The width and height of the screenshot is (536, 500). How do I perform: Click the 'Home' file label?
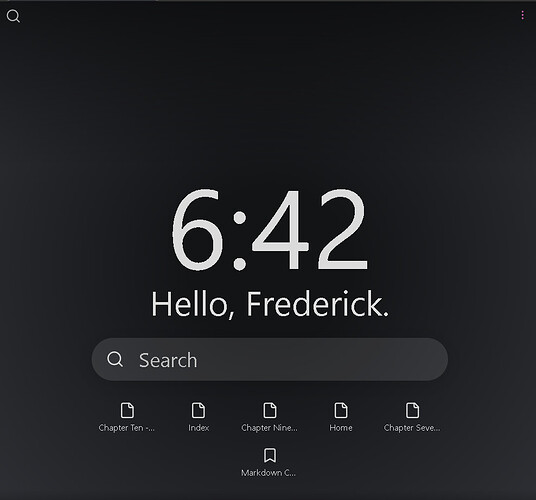[x=341, y=428]
